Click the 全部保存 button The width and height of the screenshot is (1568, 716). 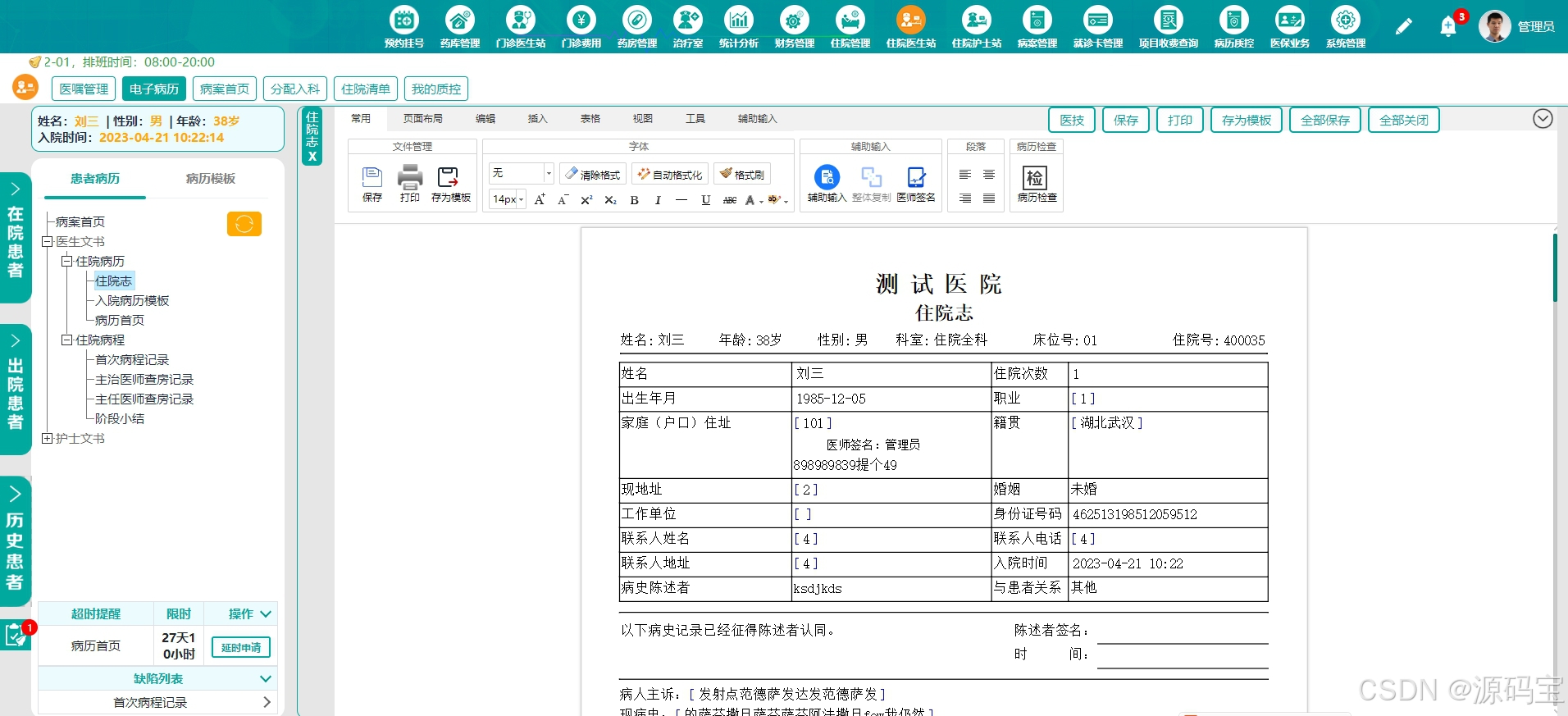click(x=1324, y=120)
